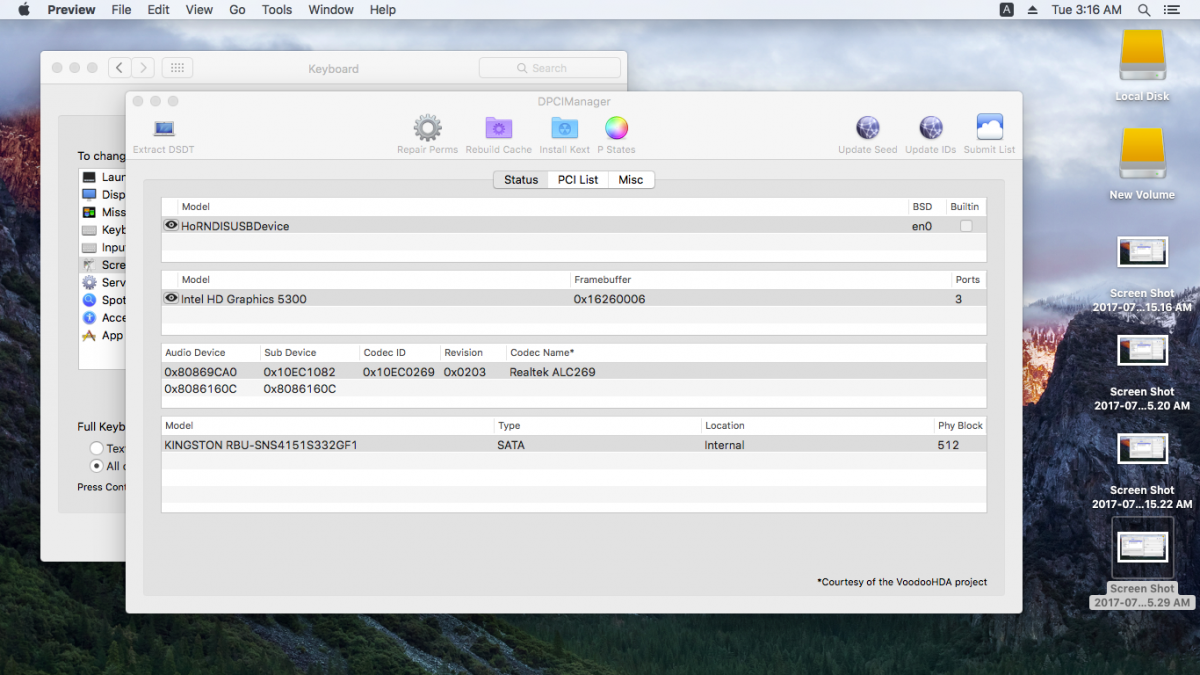1200x675 pixels.
Task: Open the Window menu
Action: click(x=331, y=10)
